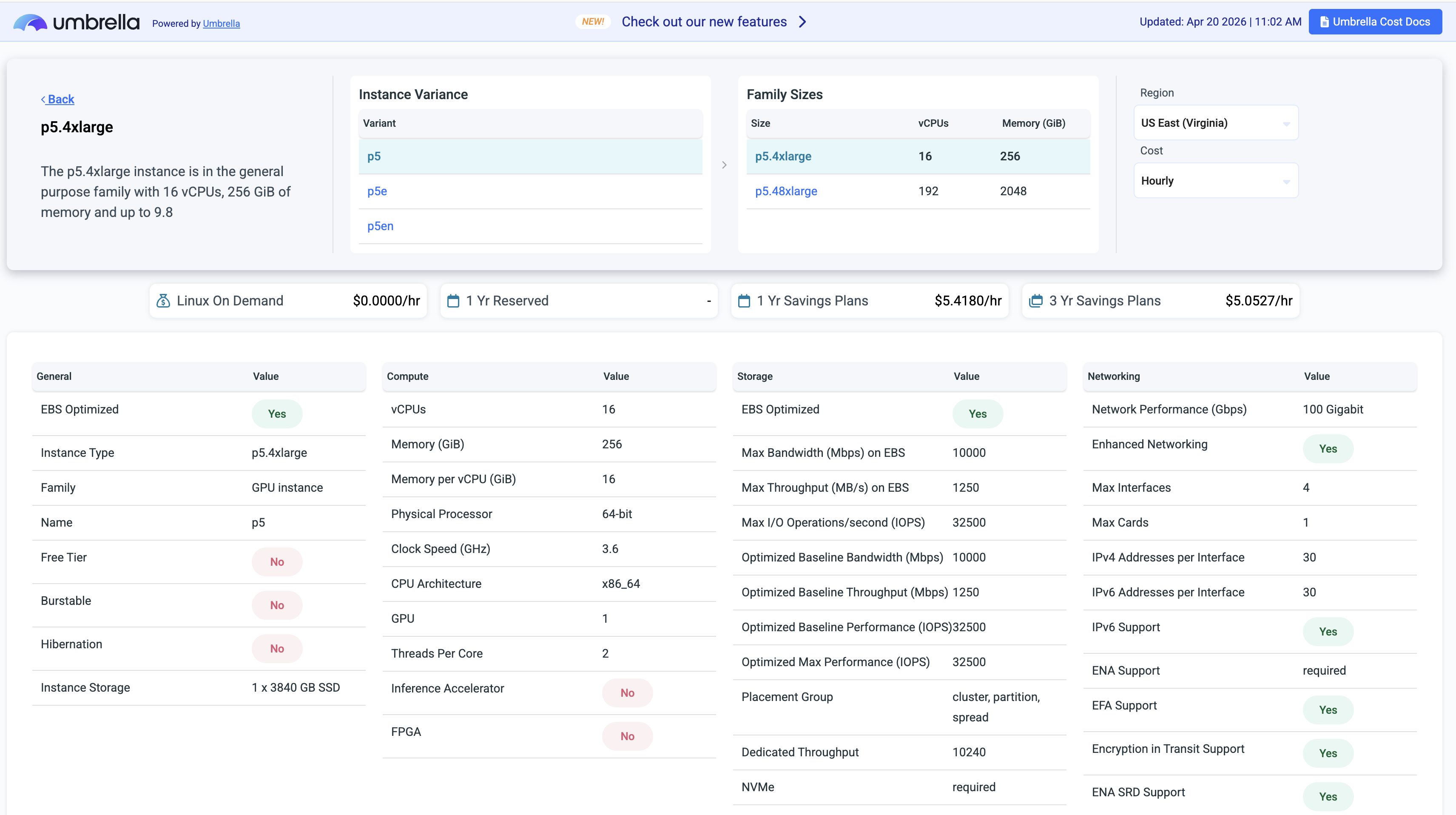The height and width of the screenshot is (815, 1456).
Task: Click the Umbrella logo icon
Action: pyautogui.click(x=30, y=23)
